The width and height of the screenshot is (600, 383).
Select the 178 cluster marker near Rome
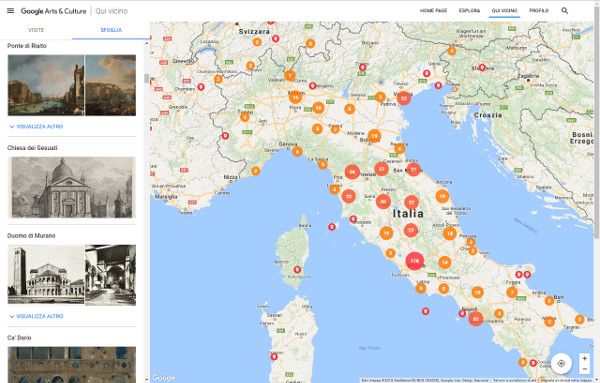pyautogui.click(x=415, y=261)
